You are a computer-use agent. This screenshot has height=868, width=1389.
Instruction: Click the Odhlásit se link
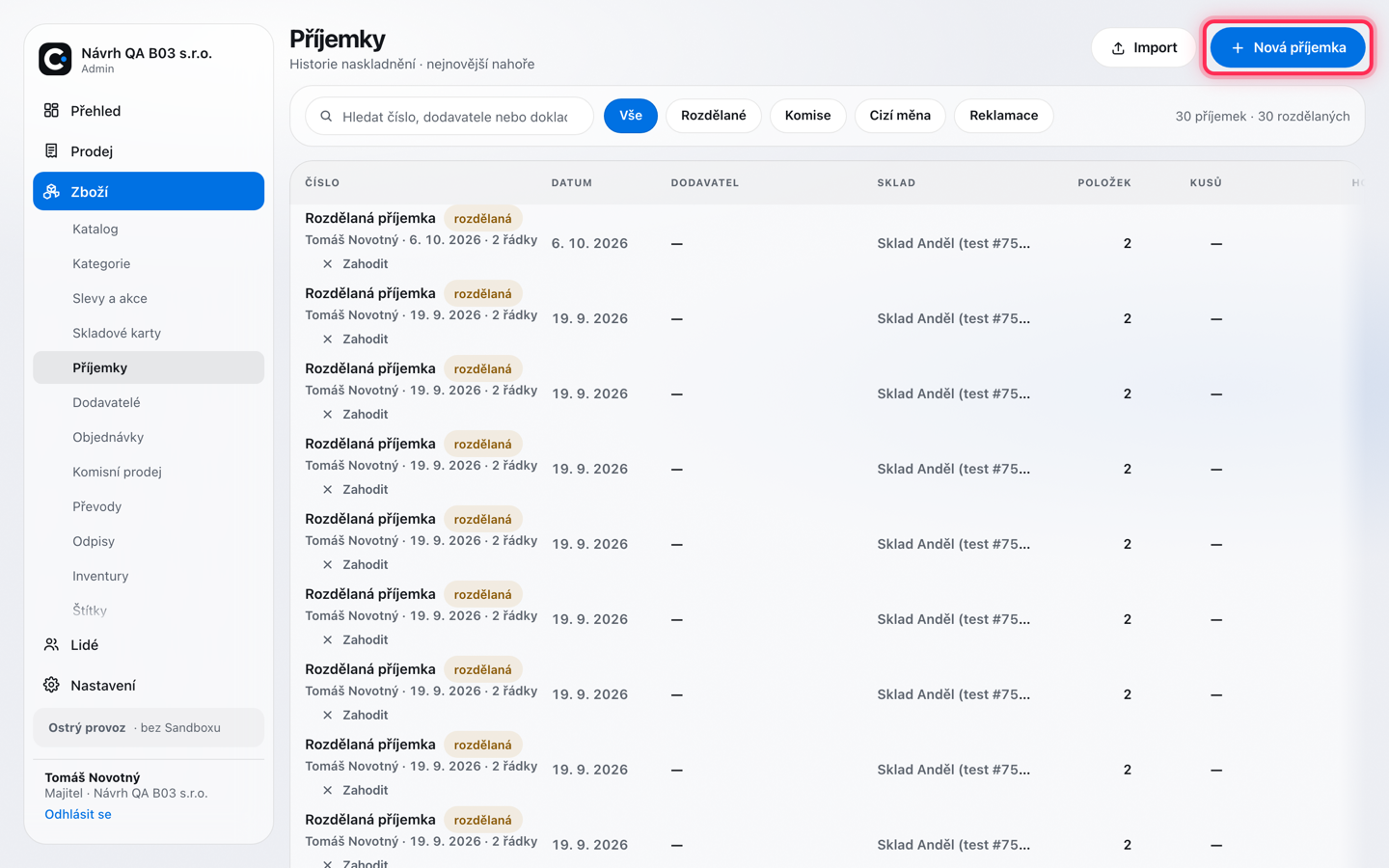tap(78, 814)
